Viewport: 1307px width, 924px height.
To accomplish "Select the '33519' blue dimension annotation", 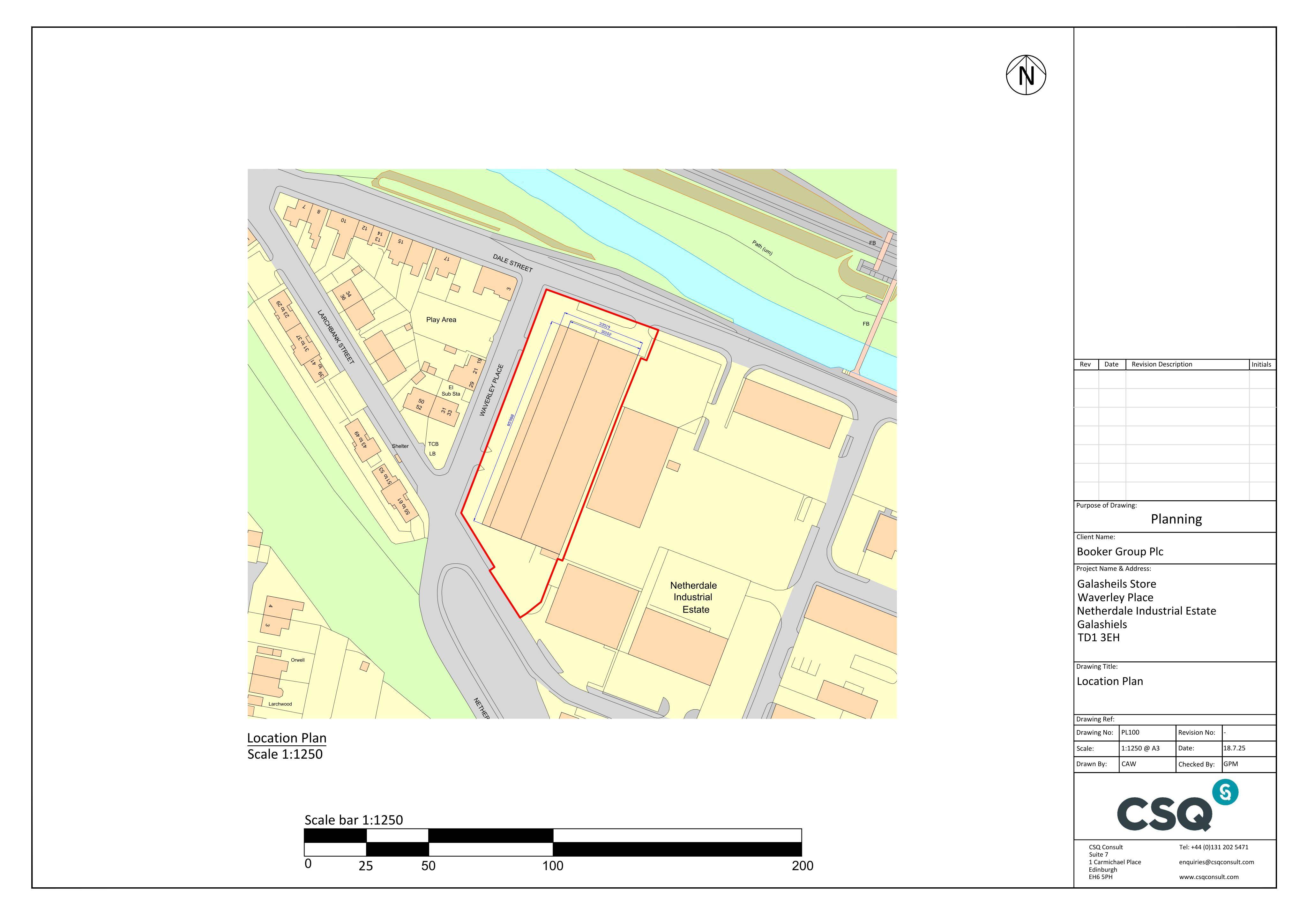I will click(x=605, y=326).
